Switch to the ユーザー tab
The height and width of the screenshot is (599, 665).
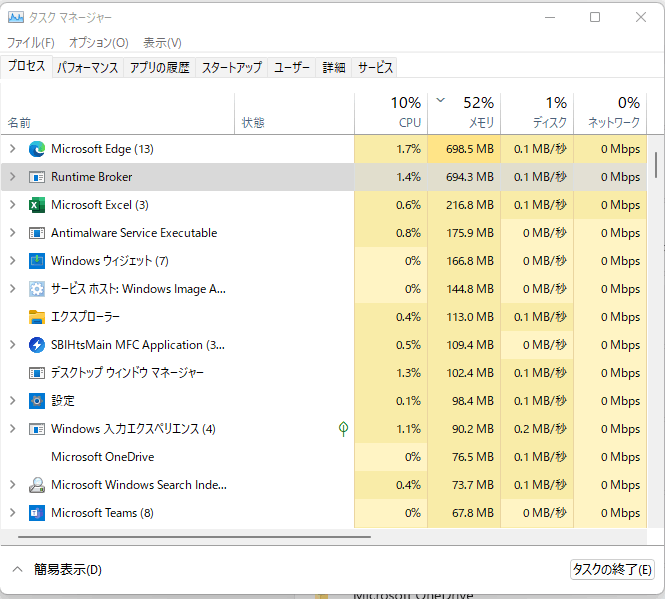coord(291,67)
